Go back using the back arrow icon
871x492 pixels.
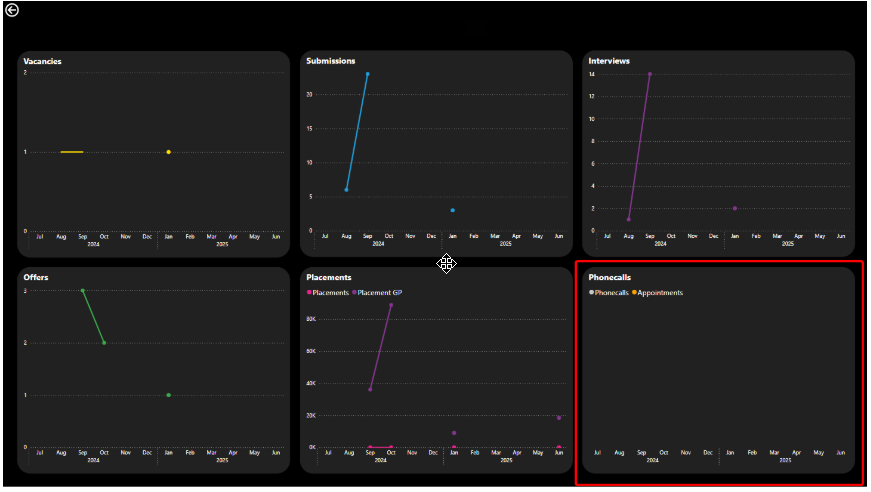click(12, 10)
